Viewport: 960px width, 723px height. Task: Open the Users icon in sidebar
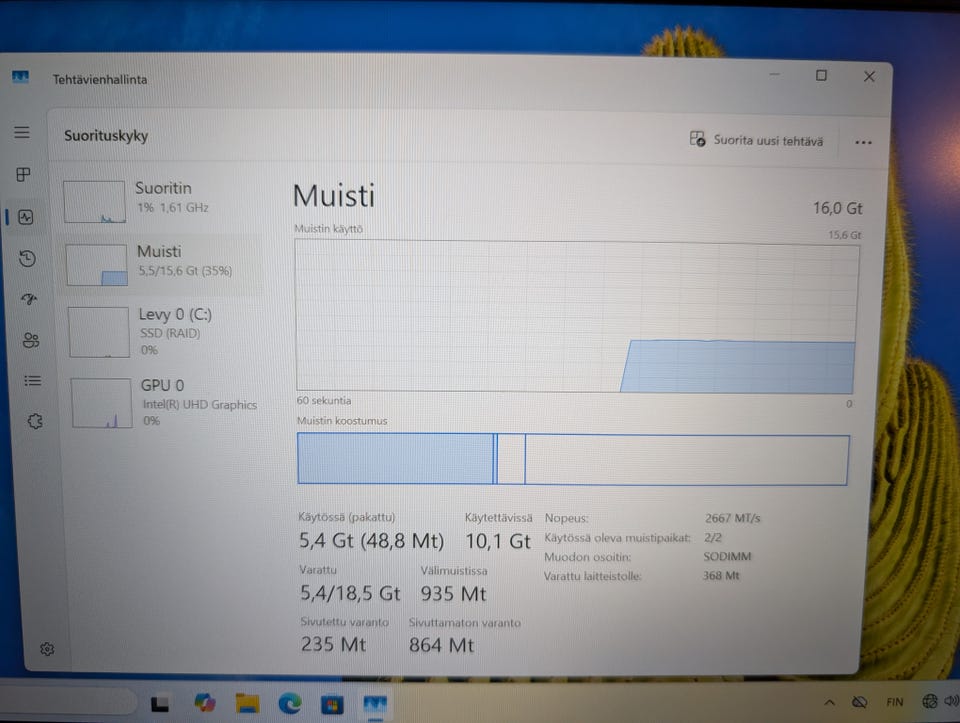(31, 340)
